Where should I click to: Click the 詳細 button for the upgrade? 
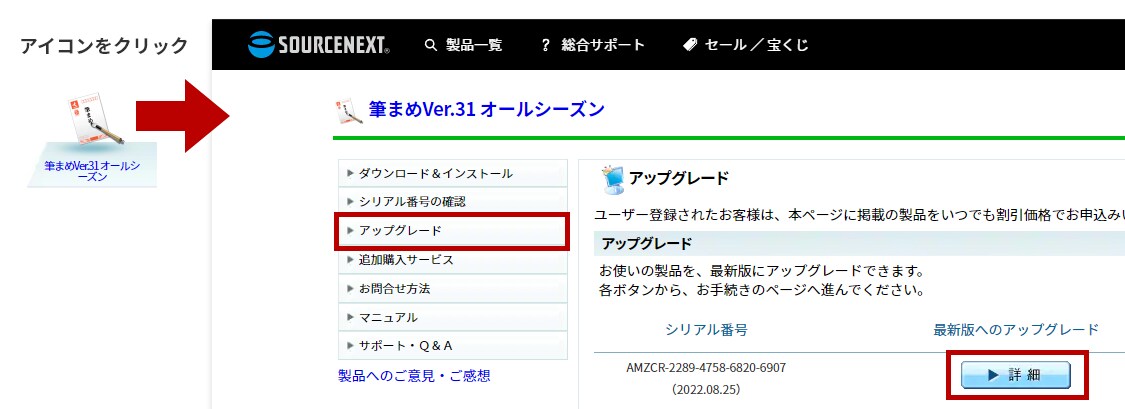tap(1016, 375)
